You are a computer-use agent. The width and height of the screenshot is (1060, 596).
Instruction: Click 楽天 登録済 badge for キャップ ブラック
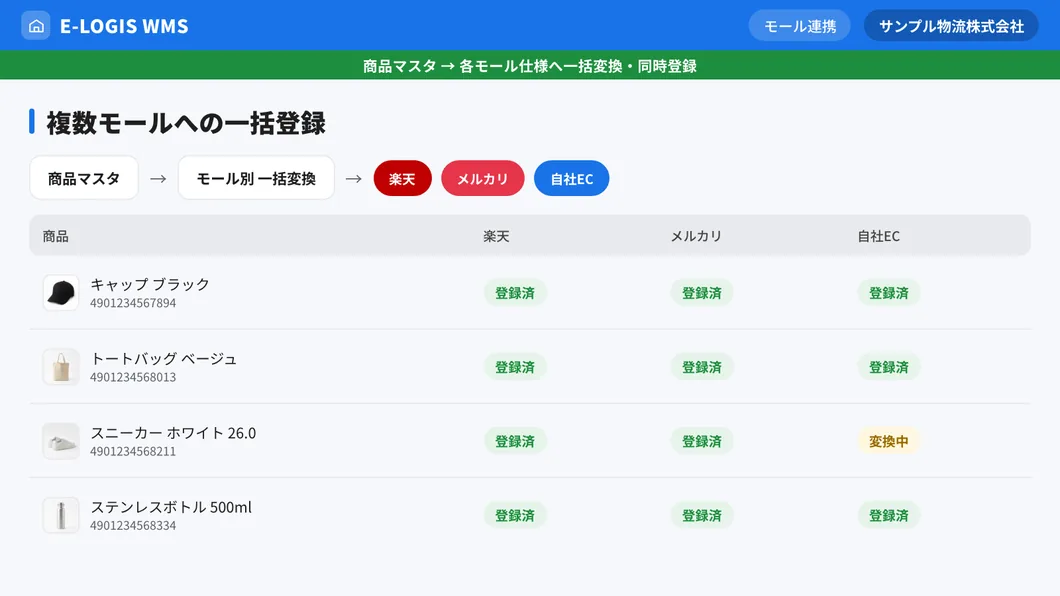coord(515,293)
